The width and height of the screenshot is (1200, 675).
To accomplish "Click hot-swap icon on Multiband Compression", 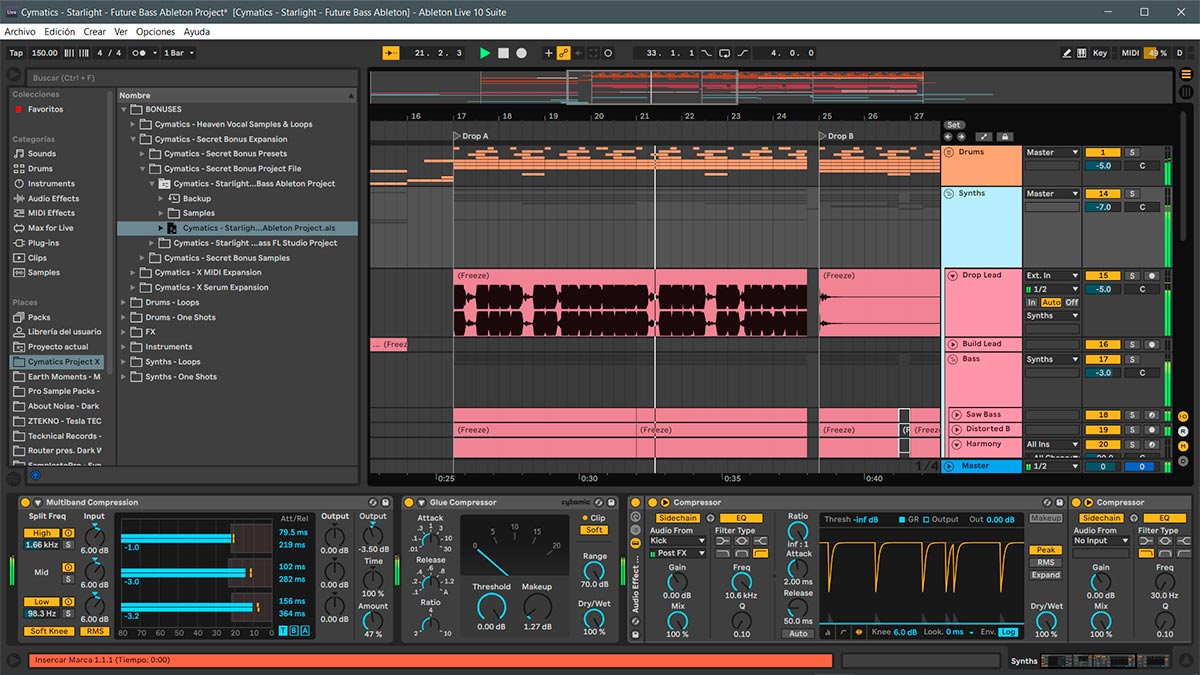I will pos(373,502).
